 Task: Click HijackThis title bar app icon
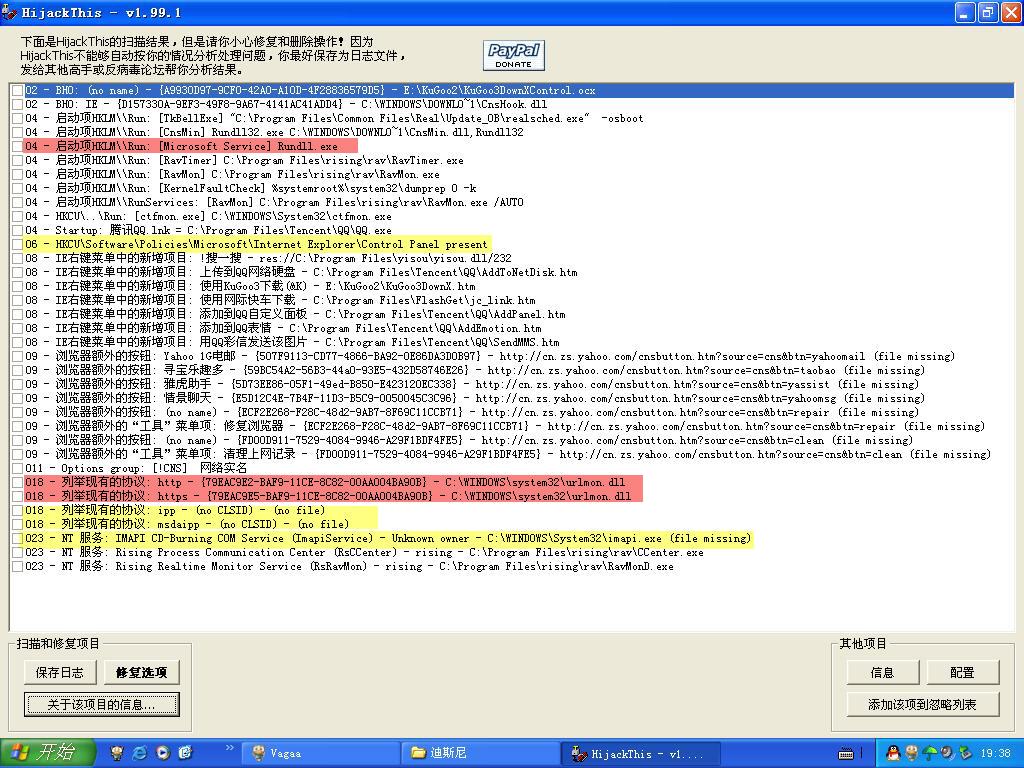9,12
